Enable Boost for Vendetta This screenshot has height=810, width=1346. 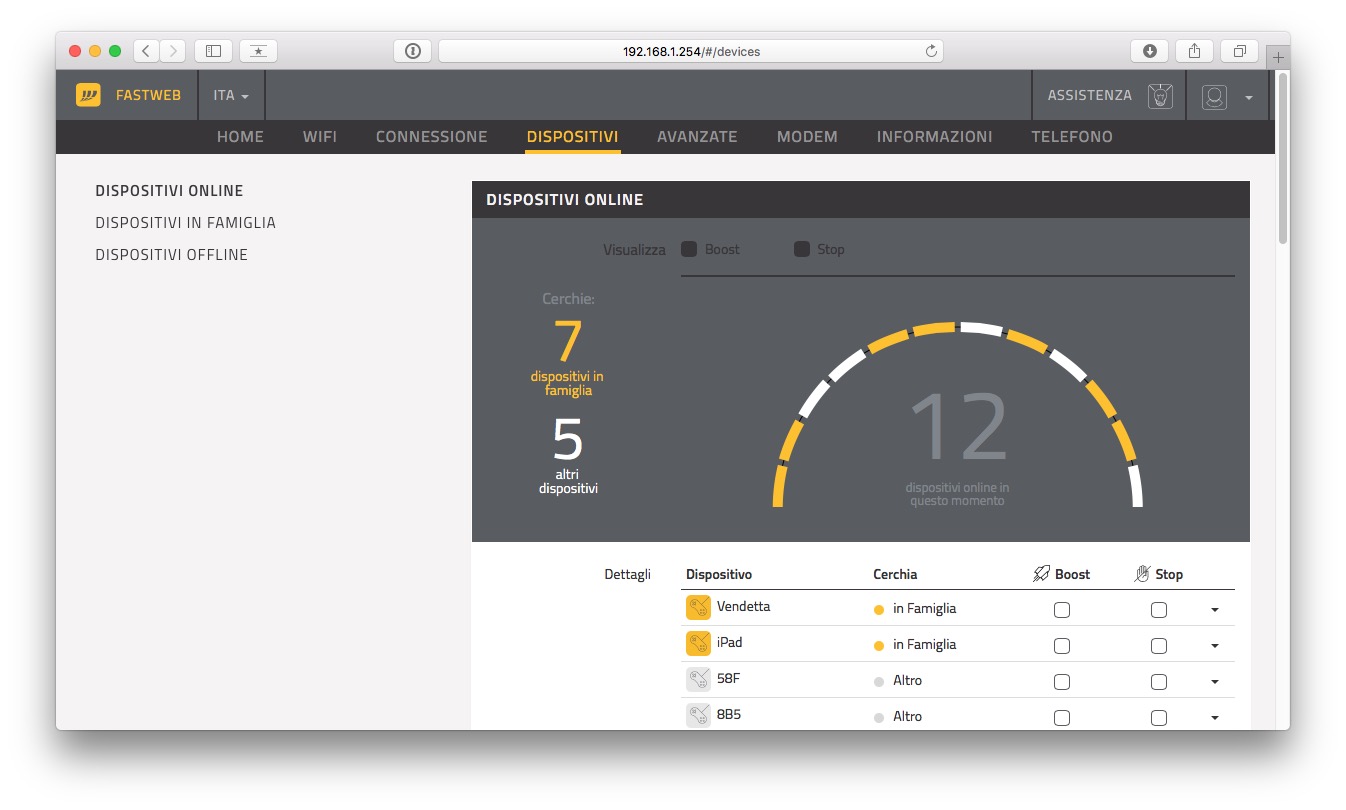(x=1062, y=610)
